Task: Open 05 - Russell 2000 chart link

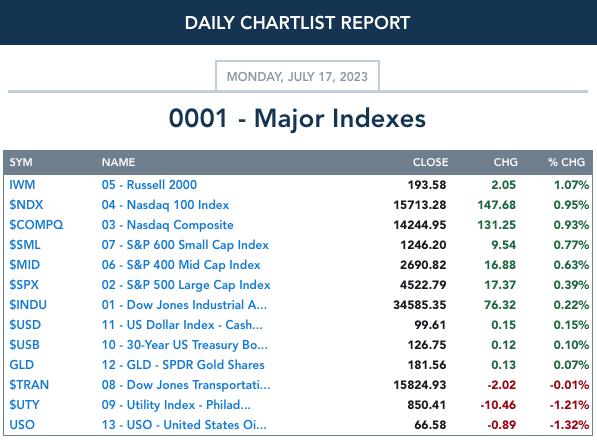Action: (x=149, y=185)
